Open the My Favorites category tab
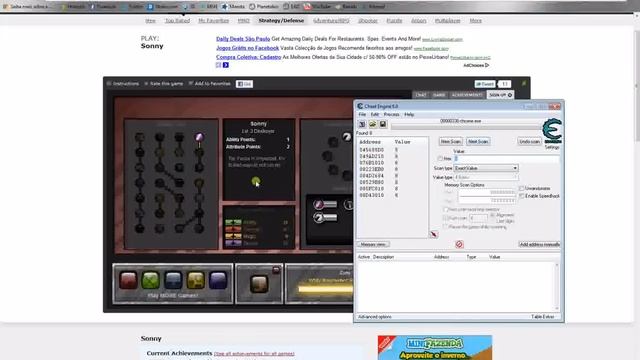The image size is (640, 360). pyautogui.click(x=213, y=20)
